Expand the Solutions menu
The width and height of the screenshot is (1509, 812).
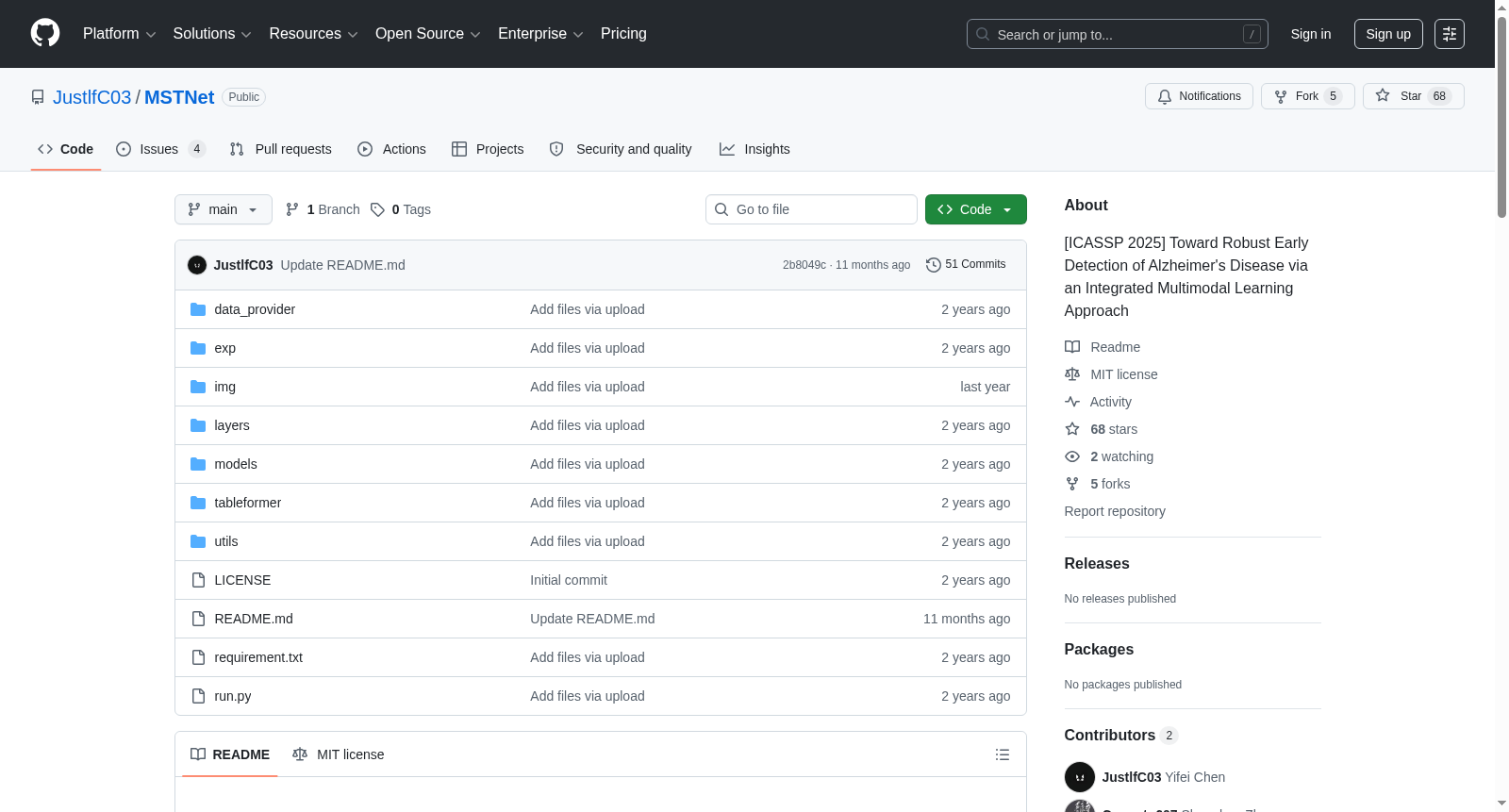point(212,34)
